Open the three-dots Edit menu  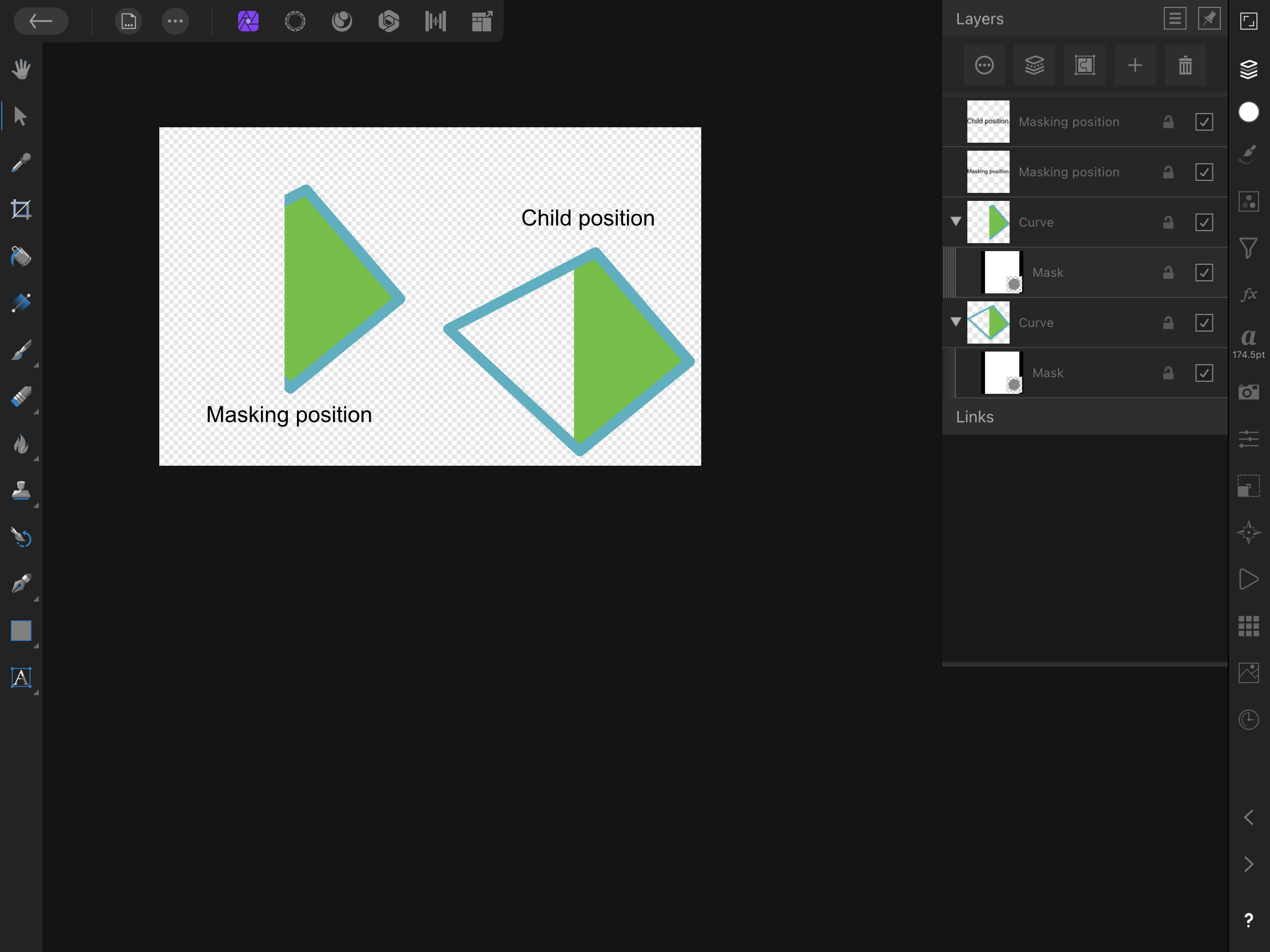175,22
